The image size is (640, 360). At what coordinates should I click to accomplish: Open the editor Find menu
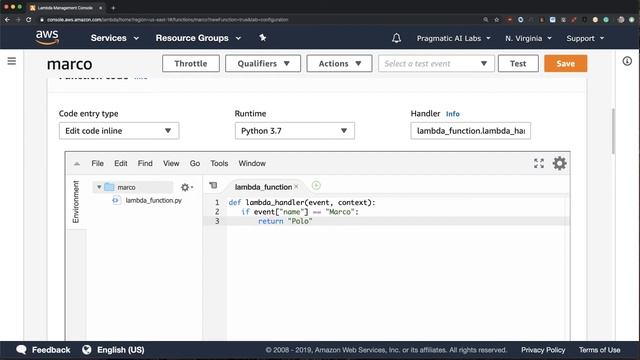point(145,163)
